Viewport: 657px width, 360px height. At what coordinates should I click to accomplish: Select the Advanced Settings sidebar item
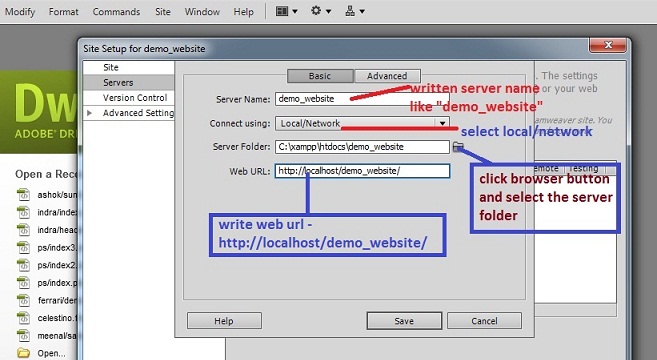point(138,113)
